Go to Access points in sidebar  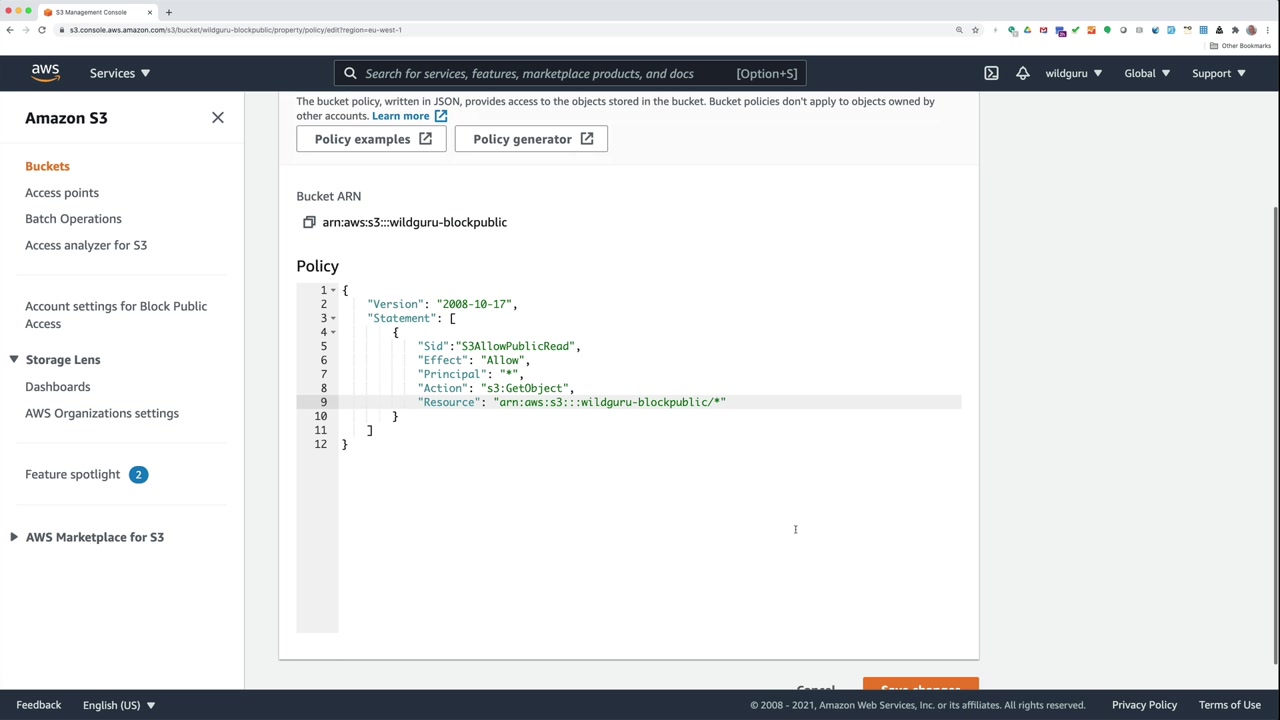(x=62, y=193)
